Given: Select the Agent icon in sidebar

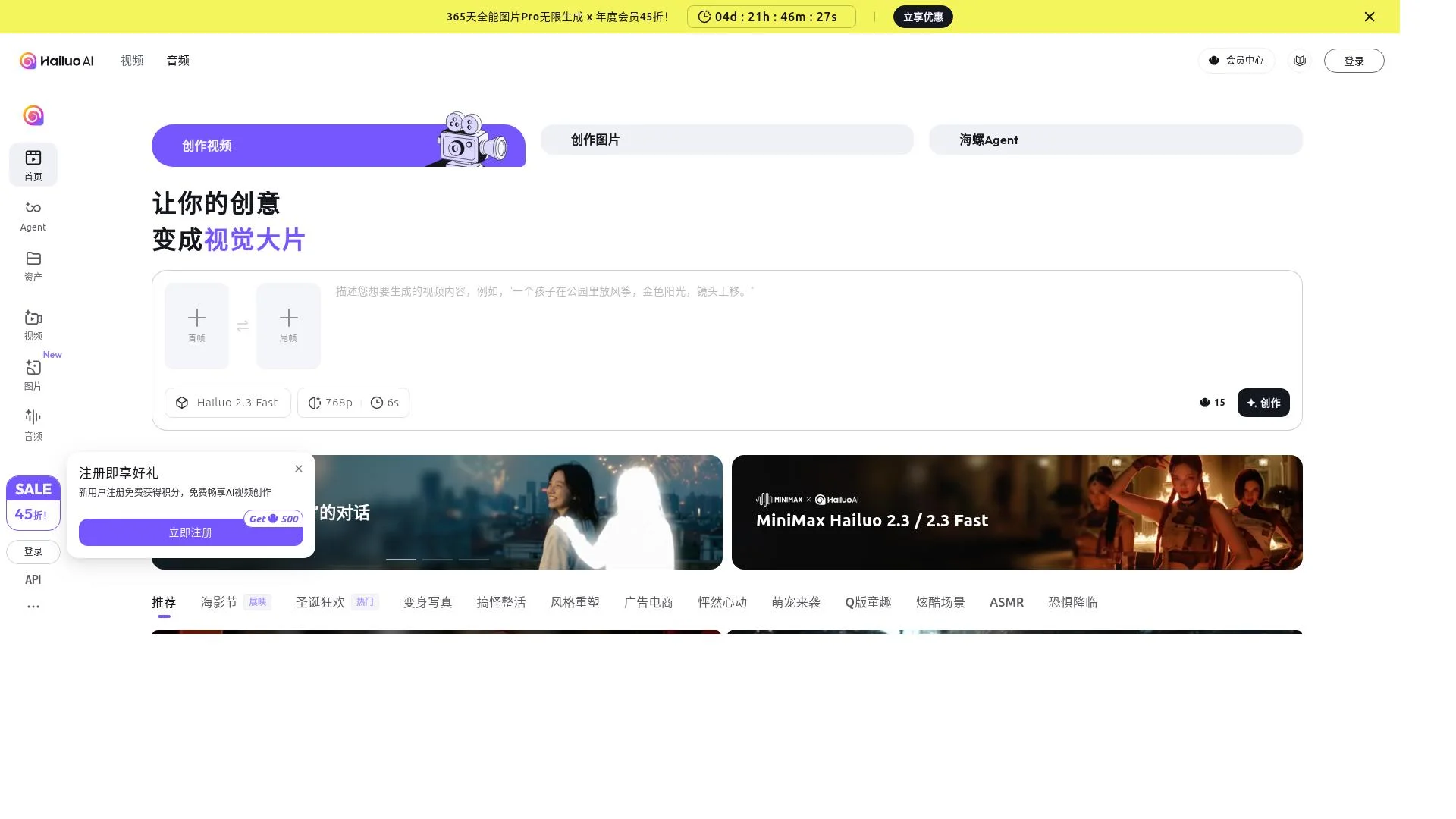Looking at the screenshot, I should coord(33,215).
